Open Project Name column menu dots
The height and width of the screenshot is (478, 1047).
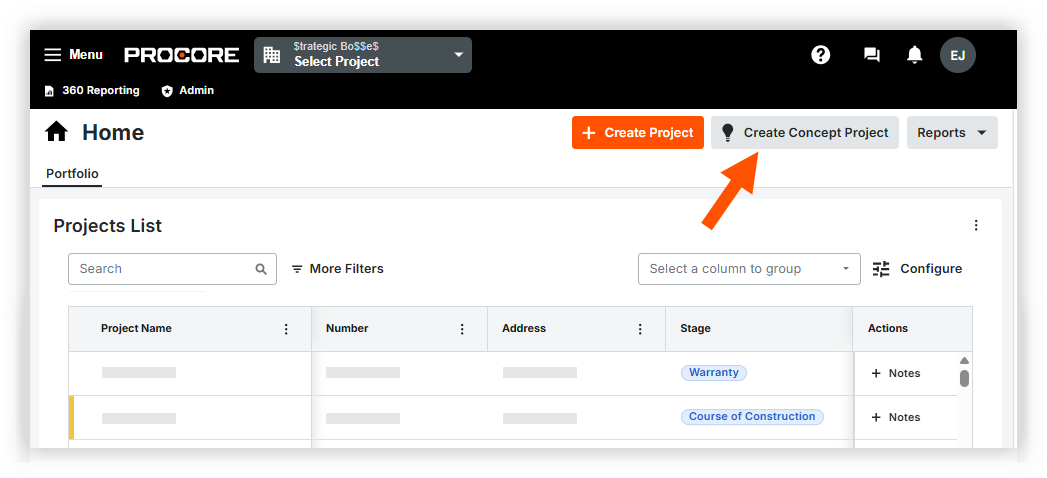(x=286, y=329)
